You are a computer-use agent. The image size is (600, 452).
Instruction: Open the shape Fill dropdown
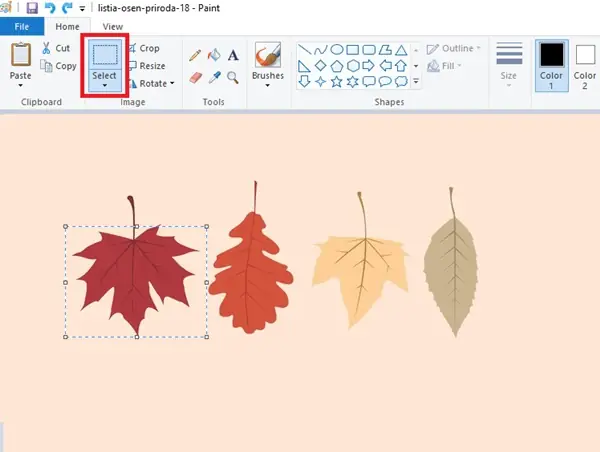coord(444,66)
